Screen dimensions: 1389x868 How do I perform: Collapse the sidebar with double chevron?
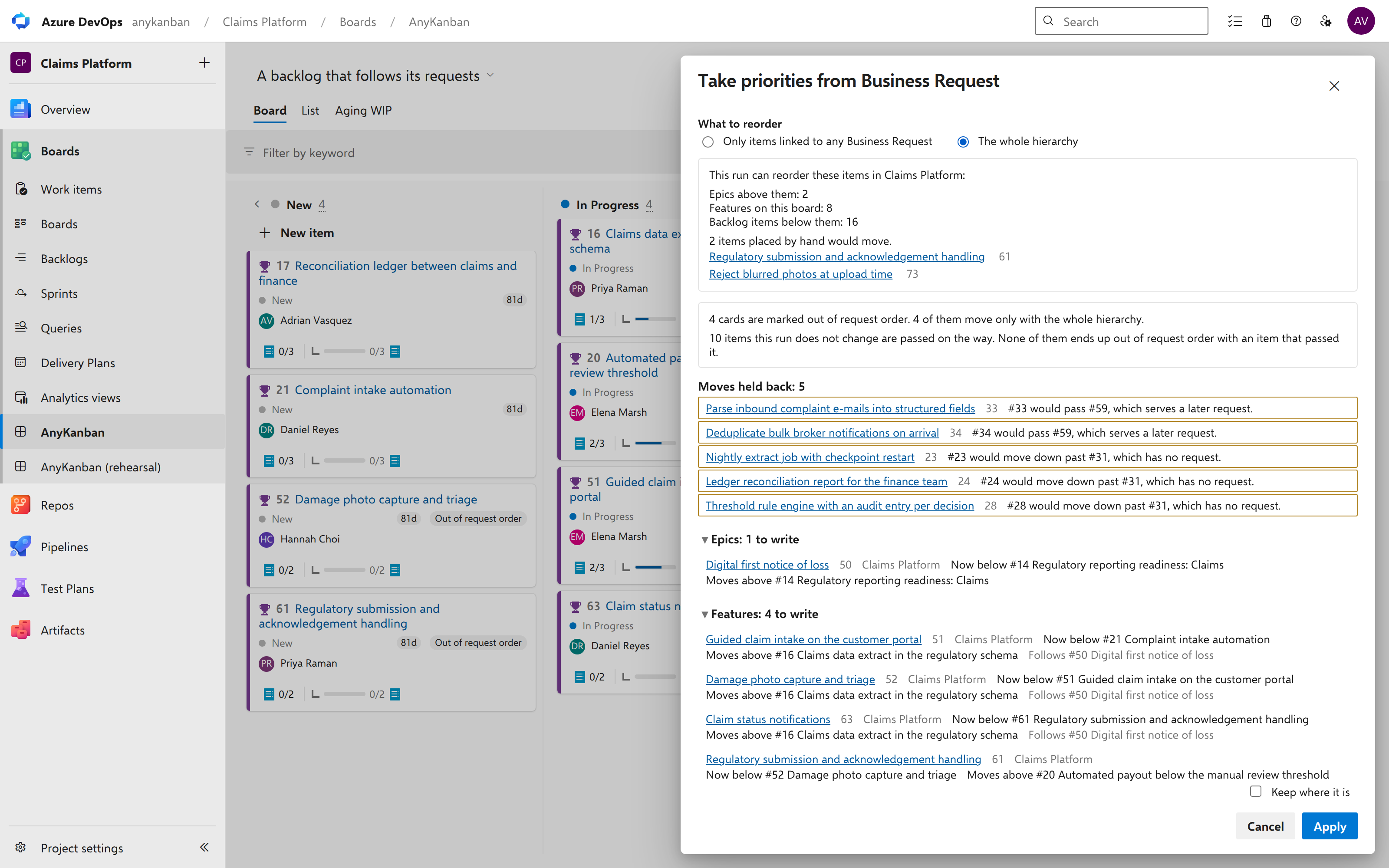click(204, 847)
